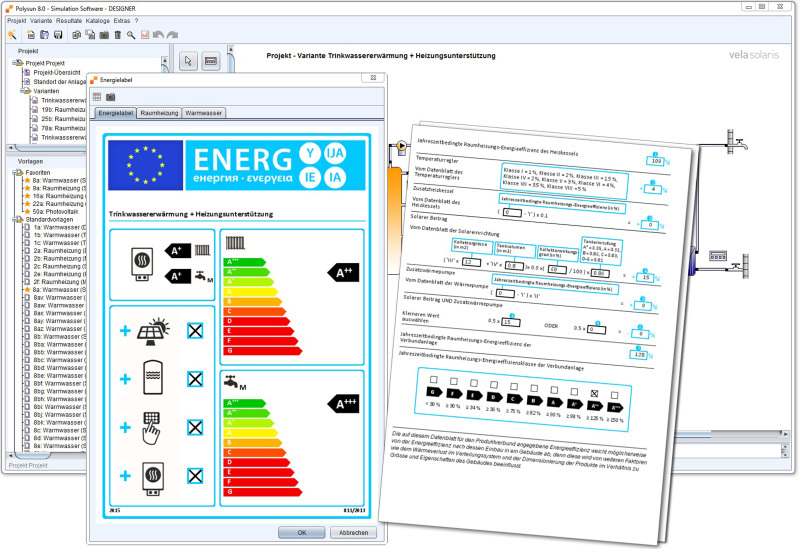Click the Standort der Anlage icon
The image size is (800, 549).
click(x=28, y=82)
